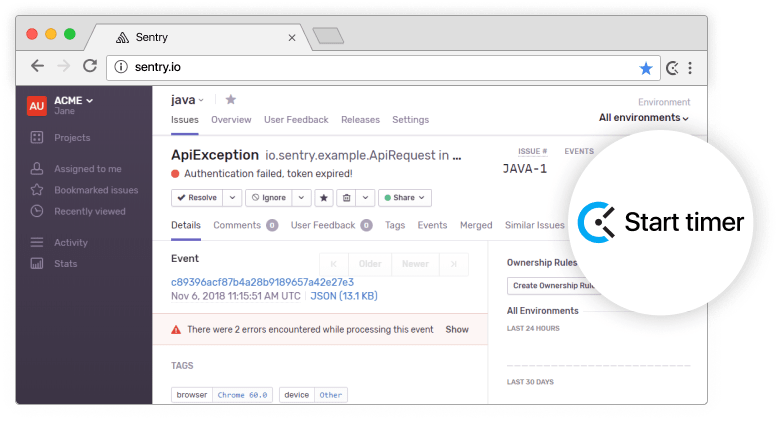Click the Ignore button
The image size is (780, 431).
(x=269, y=198)
